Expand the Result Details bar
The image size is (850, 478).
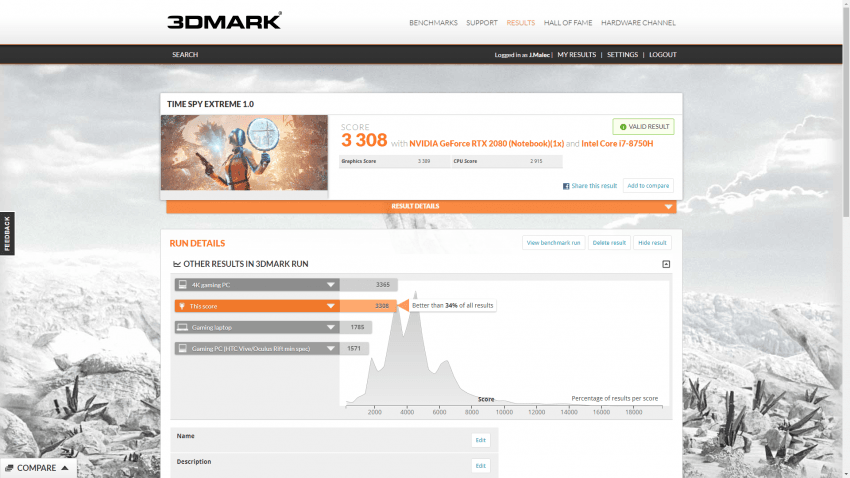(x=421, y=206)
